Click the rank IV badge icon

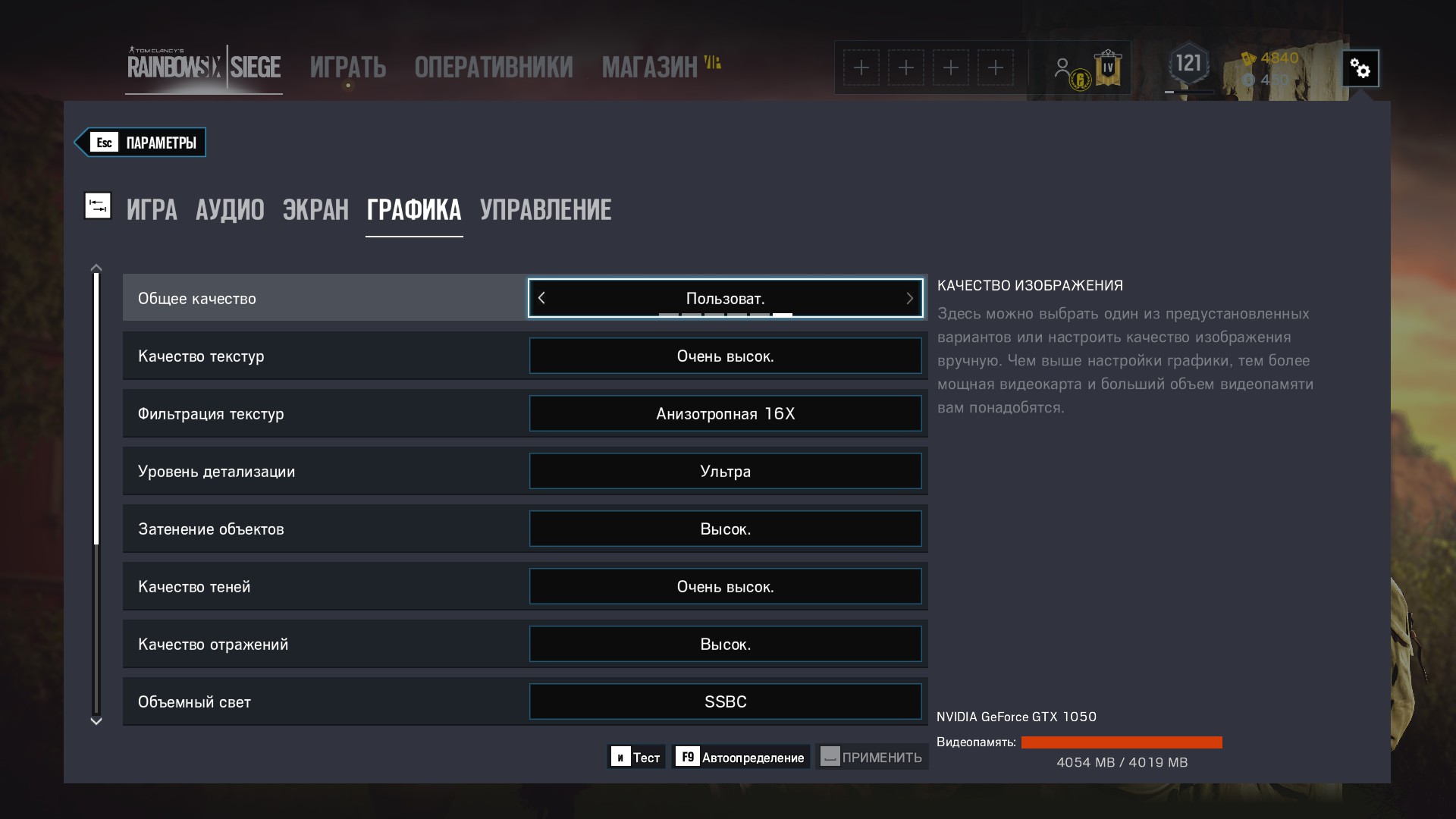click(1108, 68)
